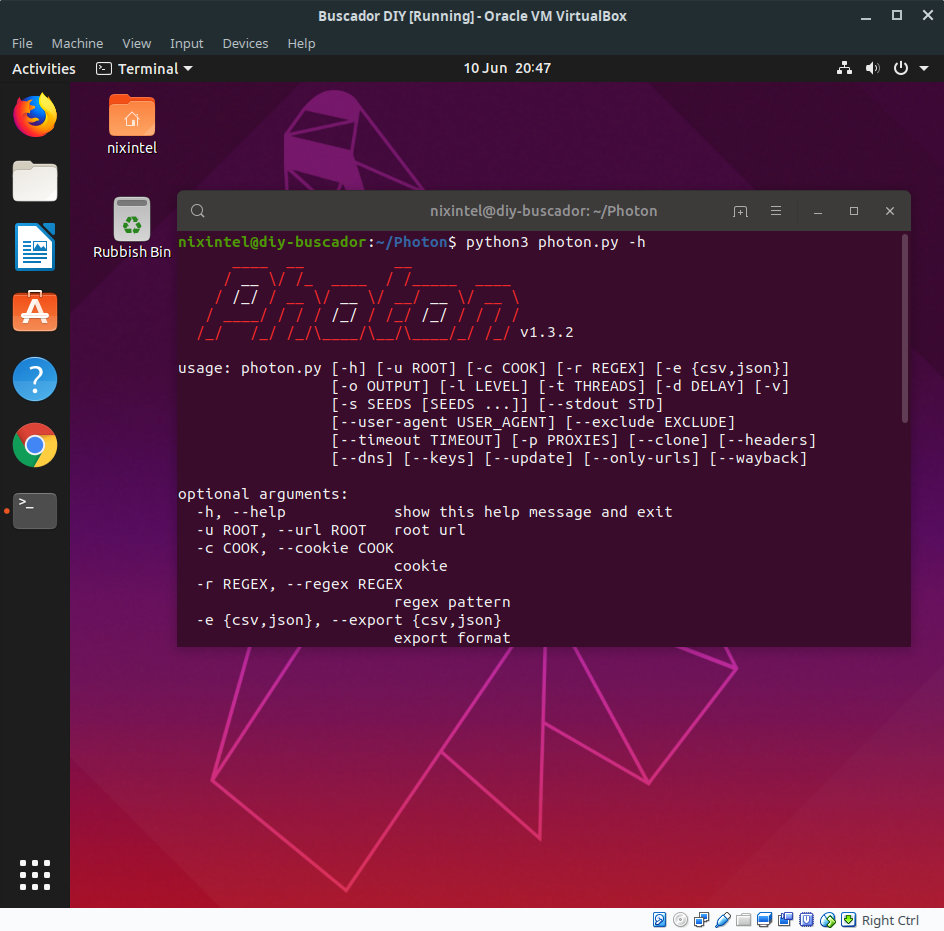Open the Rubbish Bin desktop icon

point(132,229)
